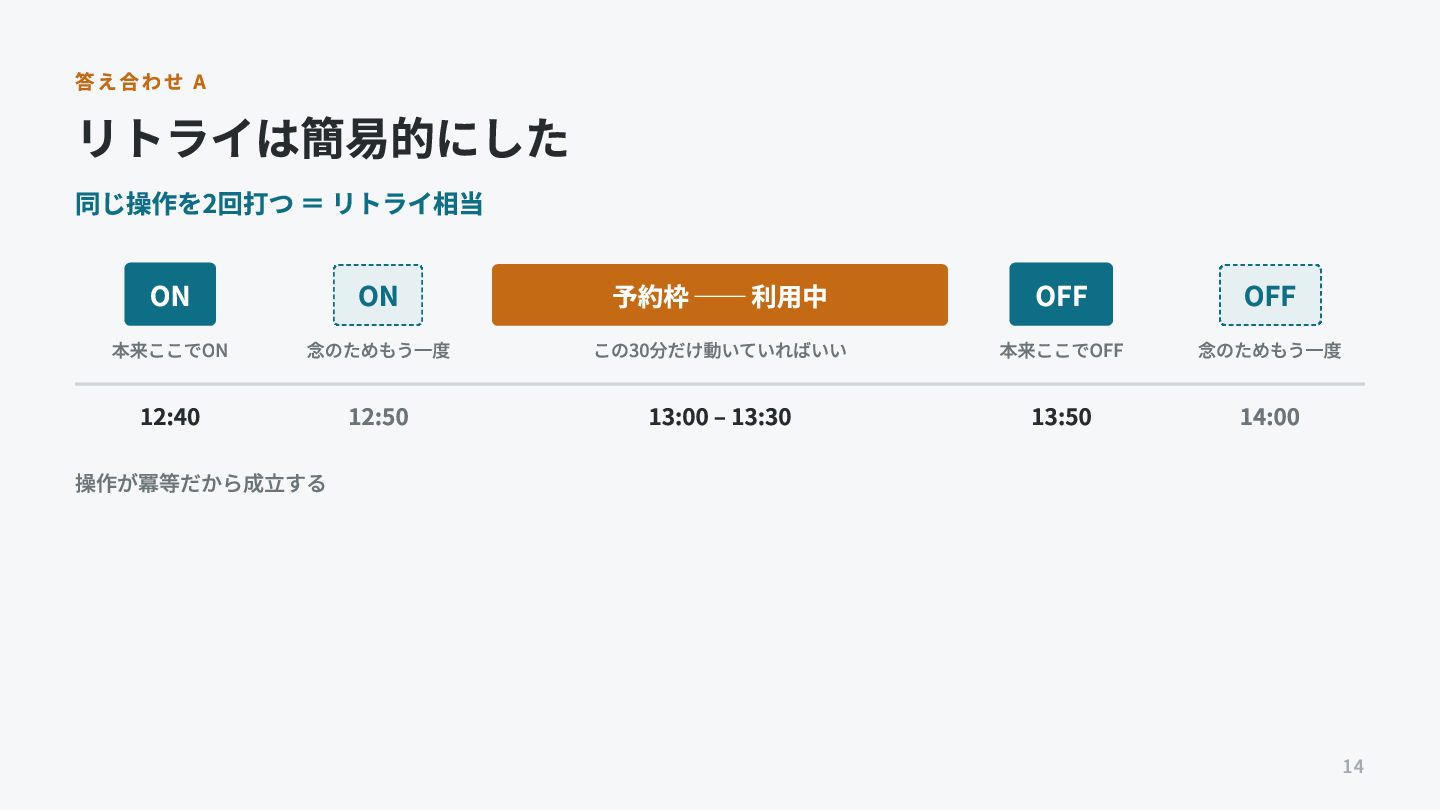The width and height of the screenshot is (1440, 810).
Task: Click the caption 本来ここでON
Action: click(x=170, y=351)
